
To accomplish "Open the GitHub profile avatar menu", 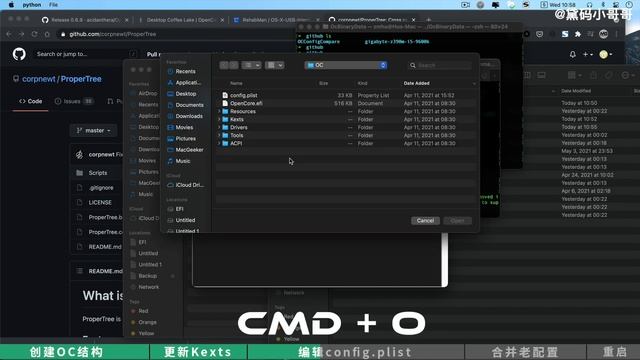I will tap(605, 54).
